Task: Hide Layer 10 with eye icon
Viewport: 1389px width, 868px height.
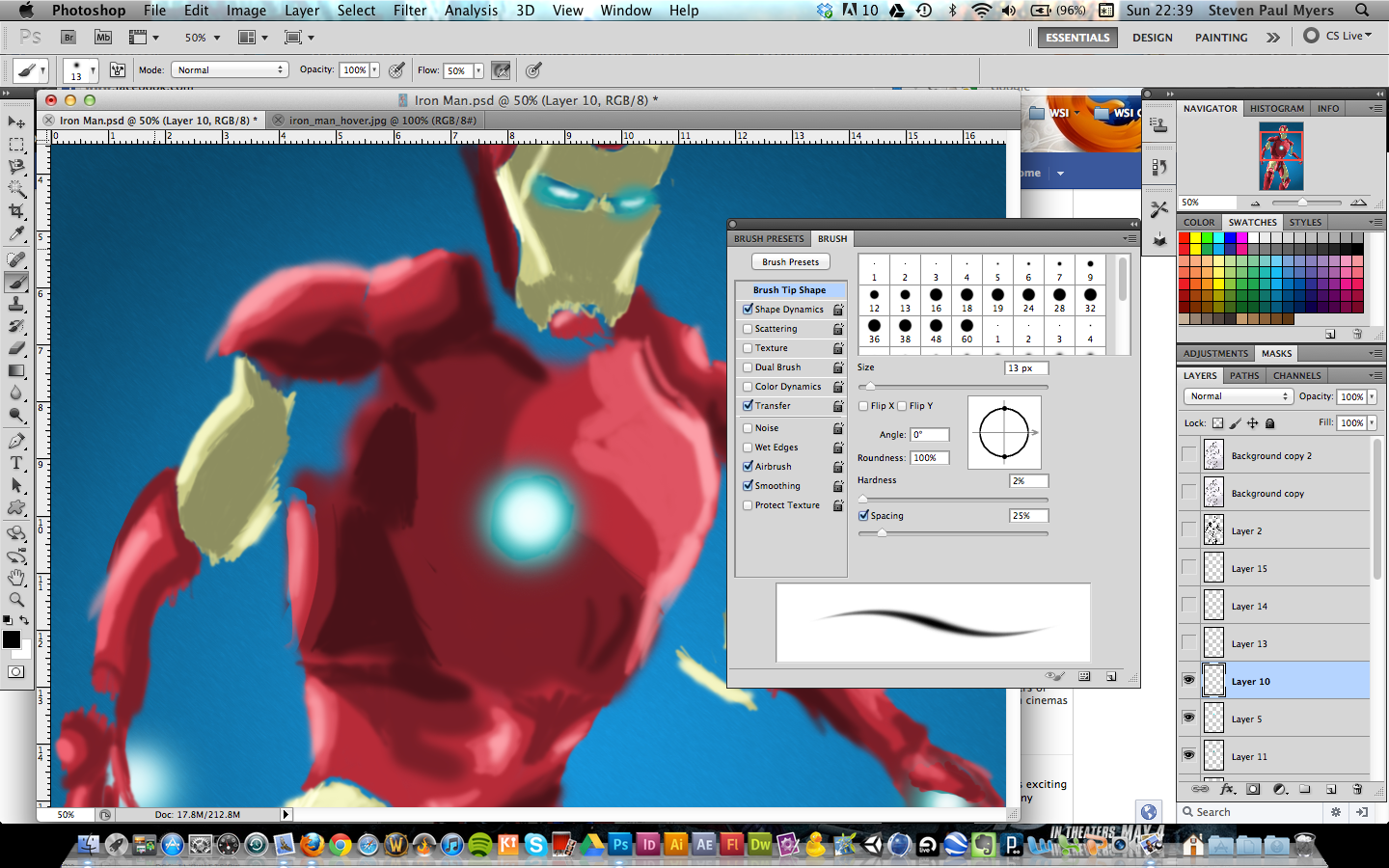Action: pos(1188,681)
